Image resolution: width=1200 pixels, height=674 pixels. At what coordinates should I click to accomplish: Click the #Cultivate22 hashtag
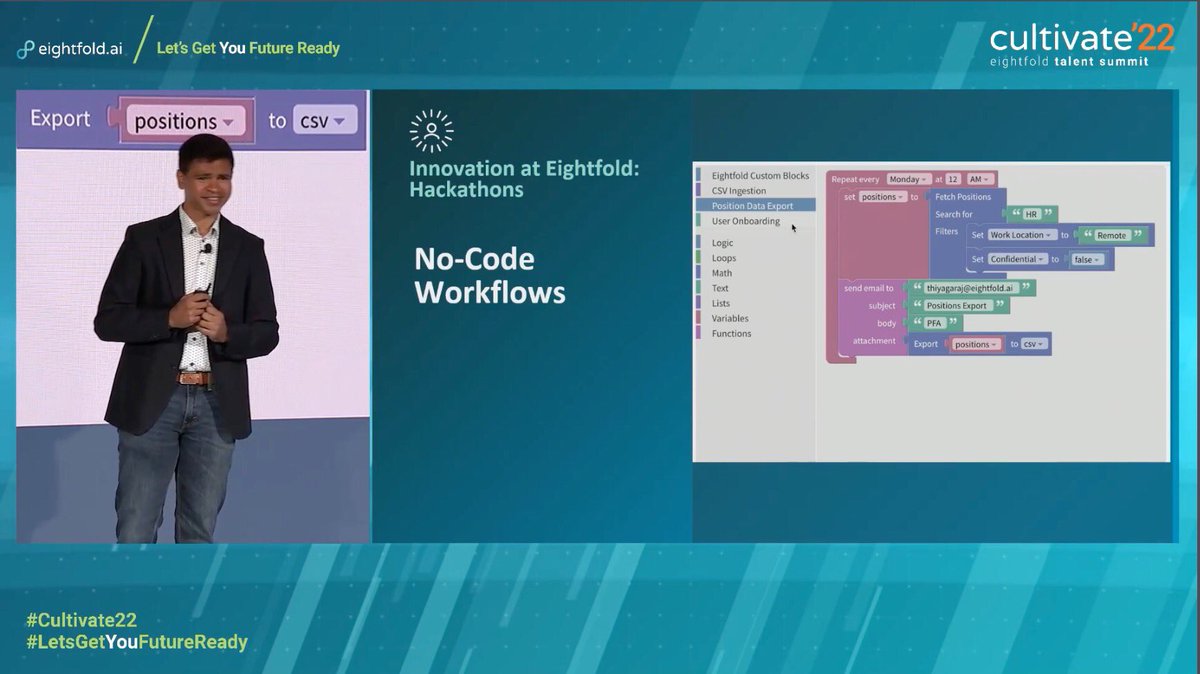tap(82, 620)
